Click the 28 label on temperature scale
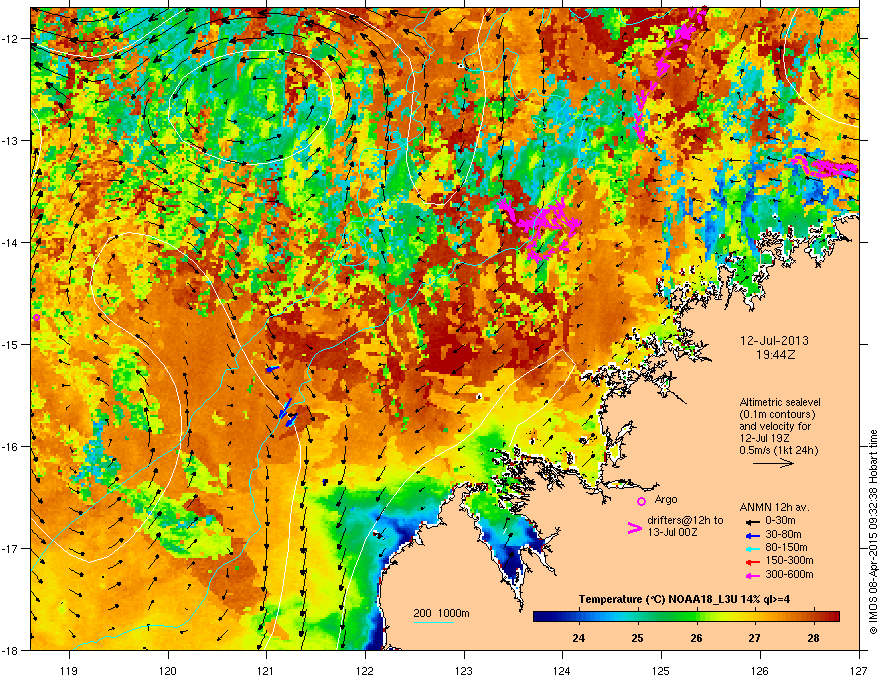The width and height of the screenshot is (880, 680). tap(813, 638)
